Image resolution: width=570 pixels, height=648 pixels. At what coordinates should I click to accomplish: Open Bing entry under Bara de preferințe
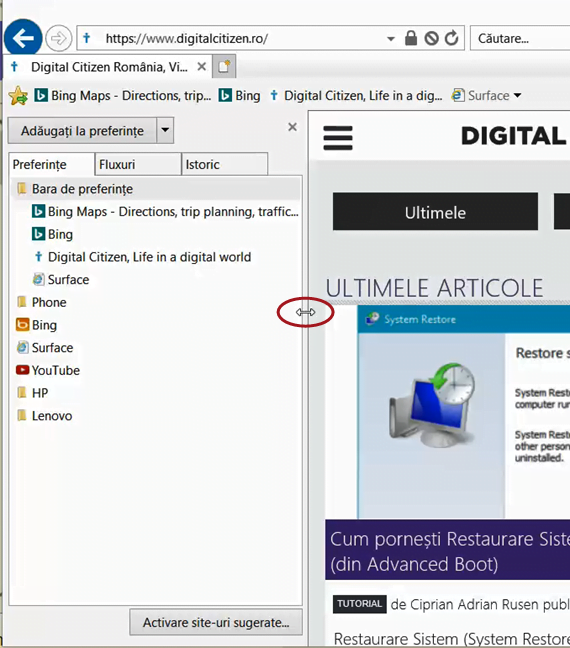pyautogui.click(x=52, y=234)
